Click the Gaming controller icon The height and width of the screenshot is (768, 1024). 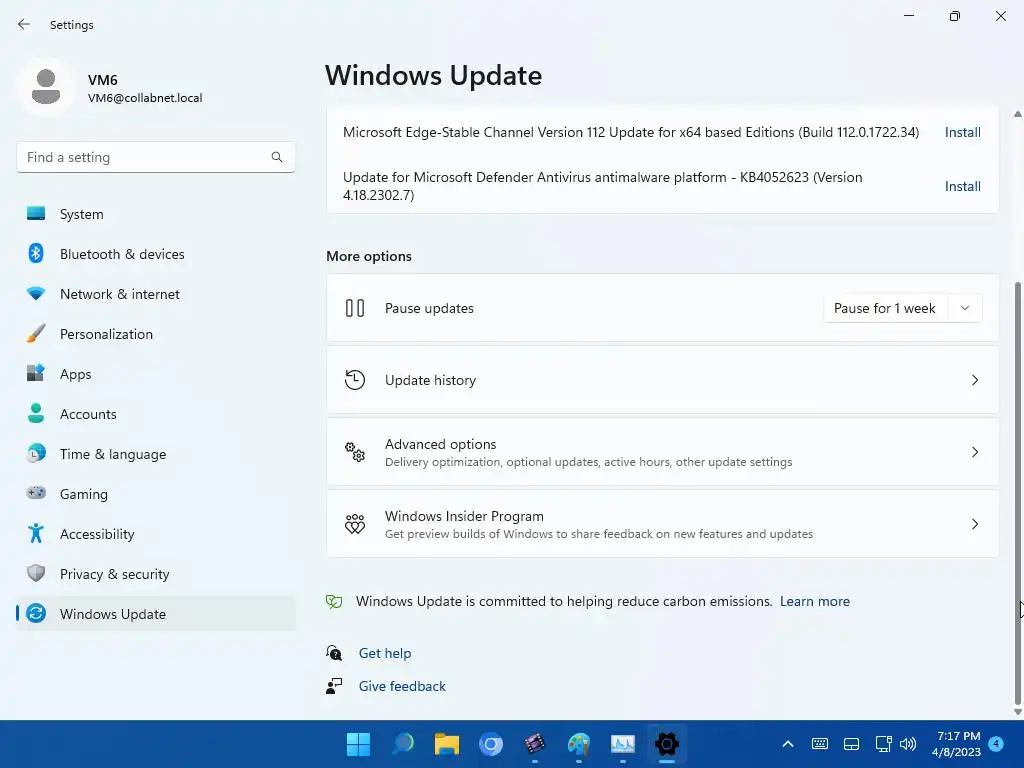[36, 493]
